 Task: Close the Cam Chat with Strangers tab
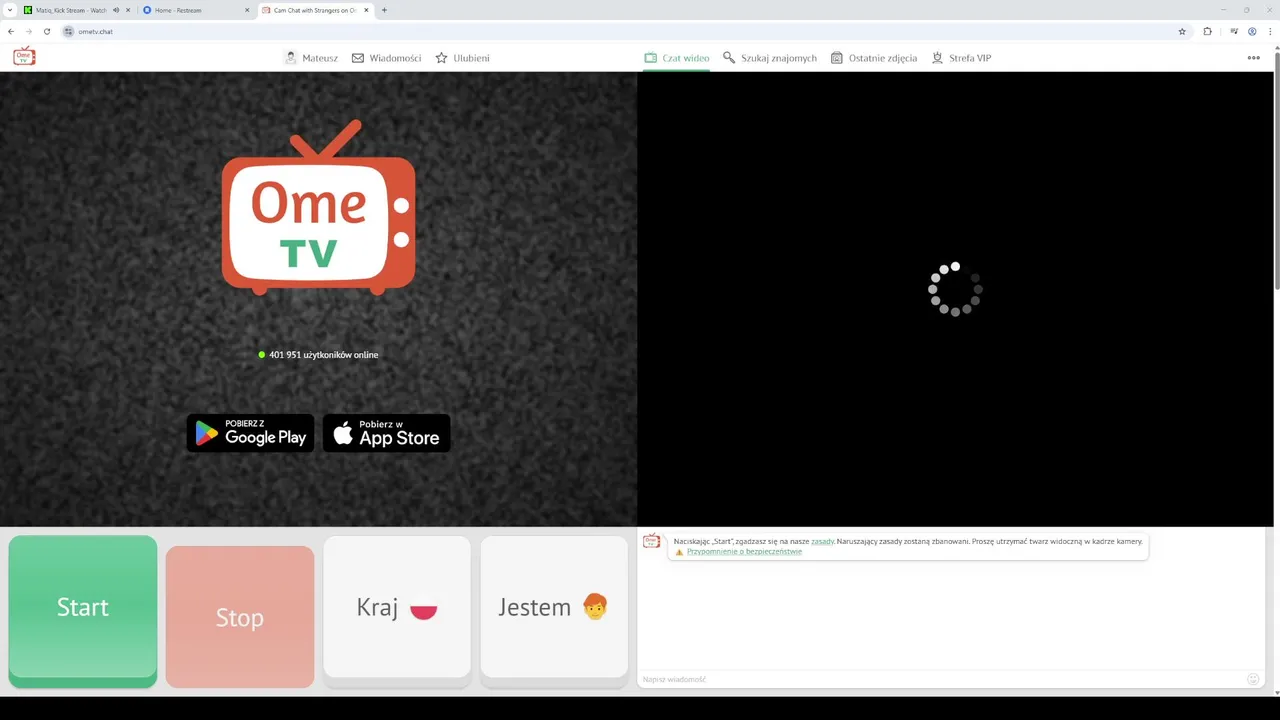(366, 10)
